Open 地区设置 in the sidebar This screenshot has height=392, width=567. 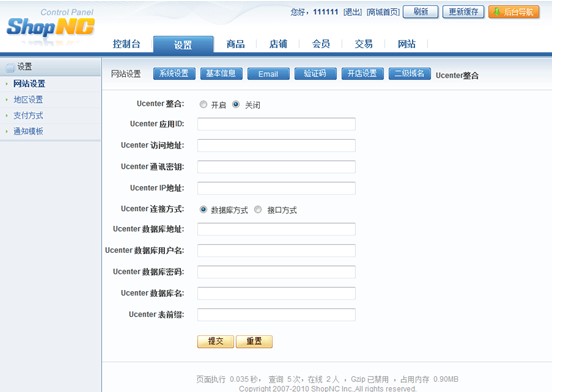(x=28, y=99)
